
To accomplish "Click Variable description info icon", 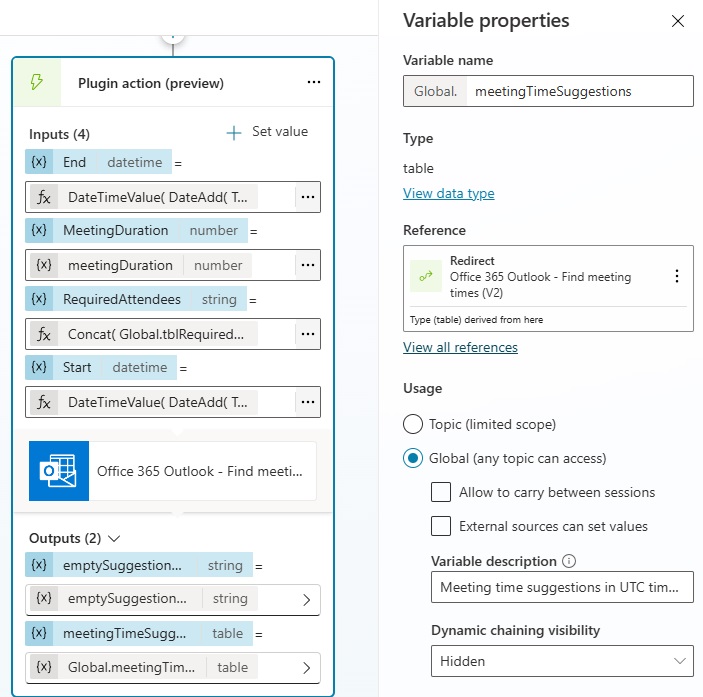I will (x=569, y=561).
